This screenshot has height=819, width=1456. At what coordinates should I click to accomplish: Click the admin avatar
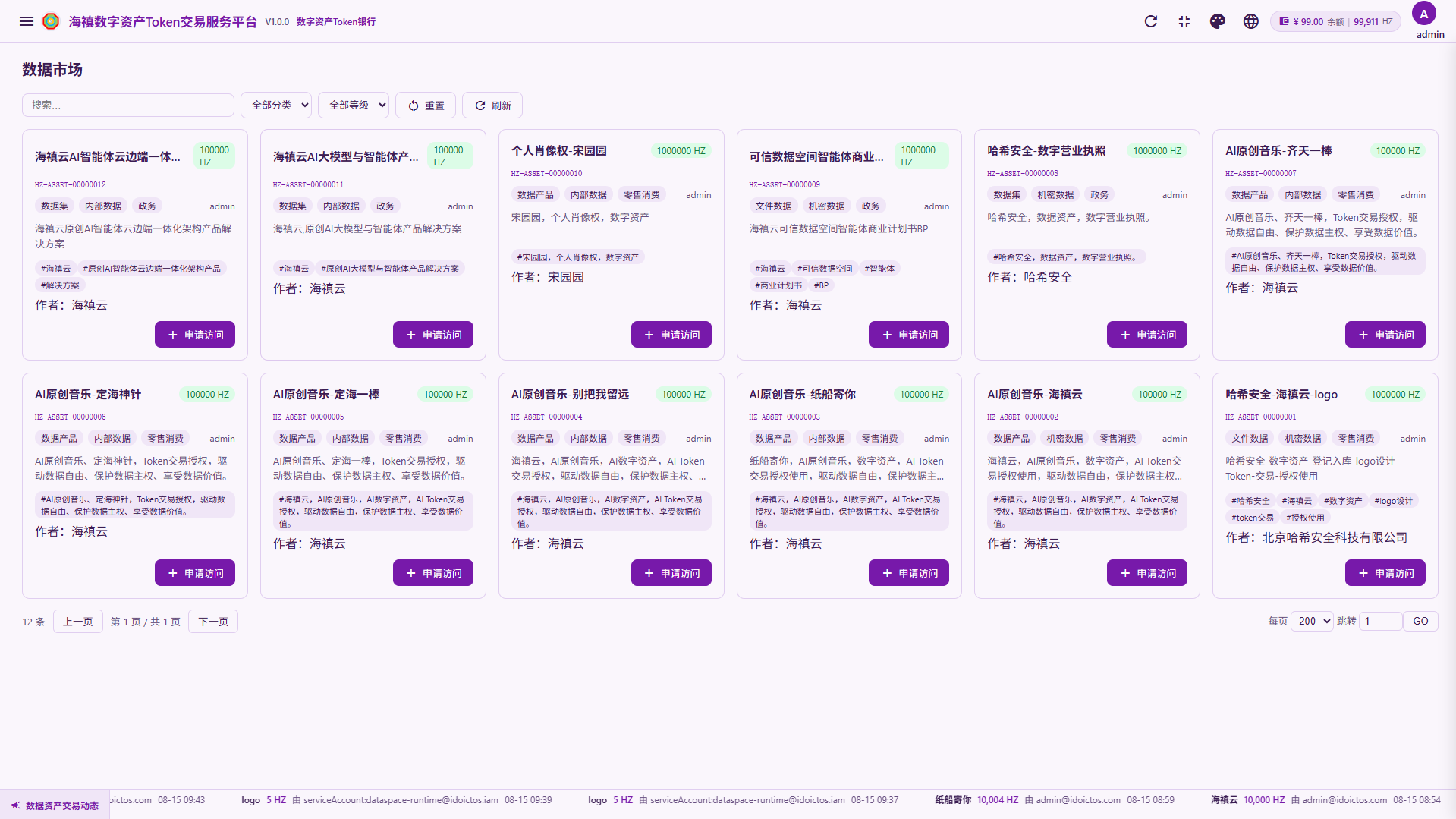click(x=1423, y=14)
